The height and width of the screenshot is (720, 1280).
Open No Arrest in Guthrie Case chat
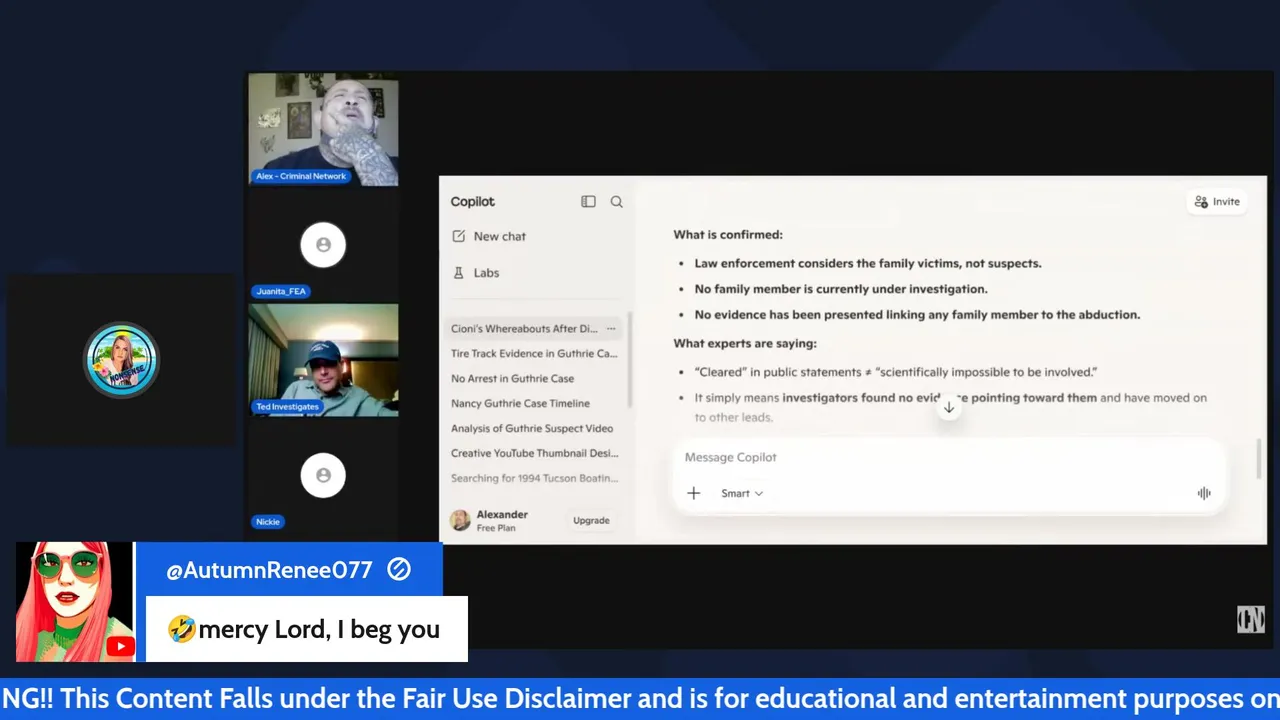click(512, 378)
